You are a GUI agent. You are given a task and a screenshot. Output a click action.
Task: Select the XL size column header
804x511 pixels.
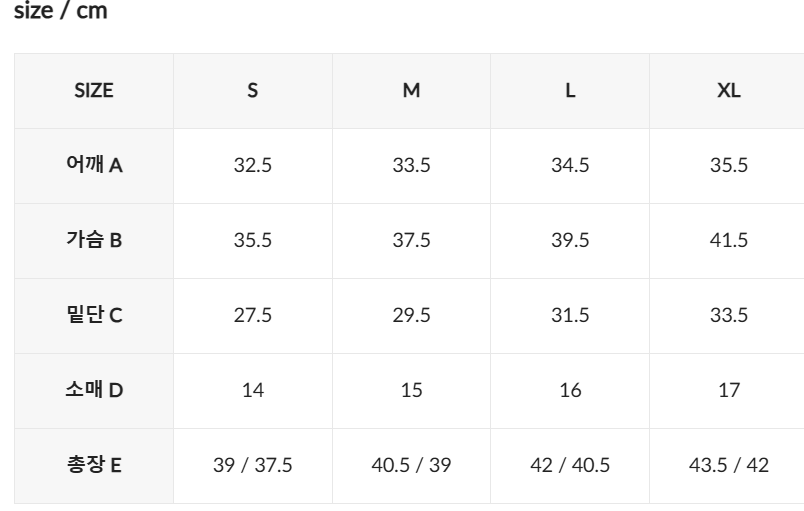[728, 91]
